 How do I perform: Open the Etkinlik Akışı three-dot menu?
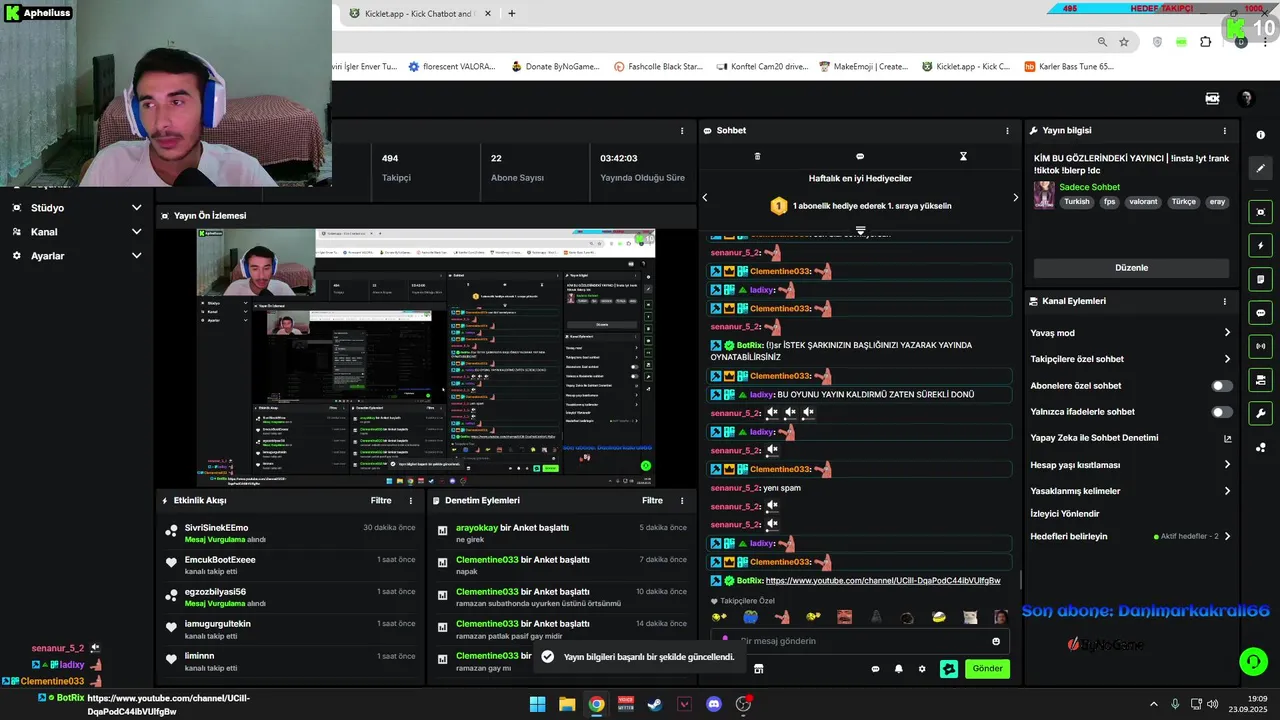click(x=410, y=500)
